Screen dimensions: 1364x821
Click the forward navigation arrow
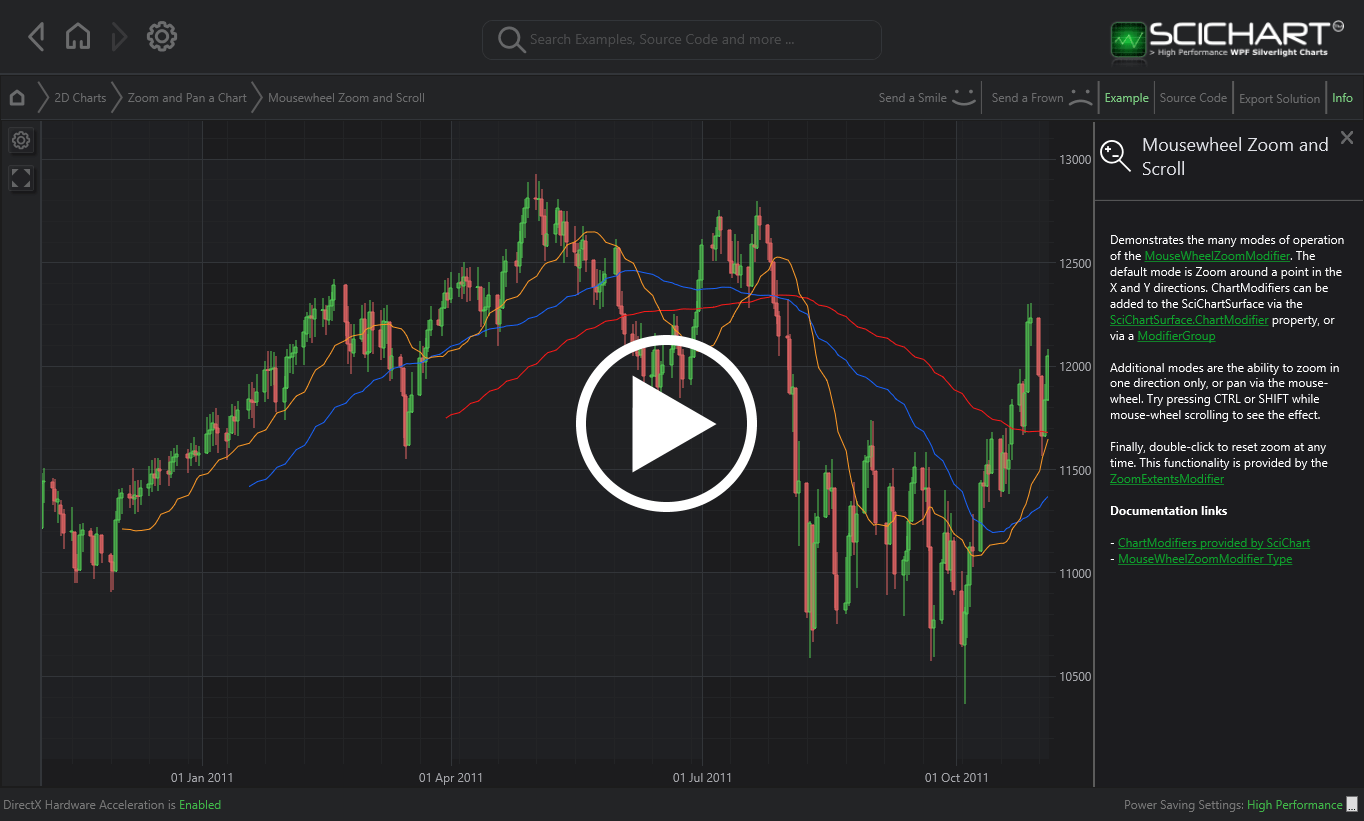click(x=118, y=36)
